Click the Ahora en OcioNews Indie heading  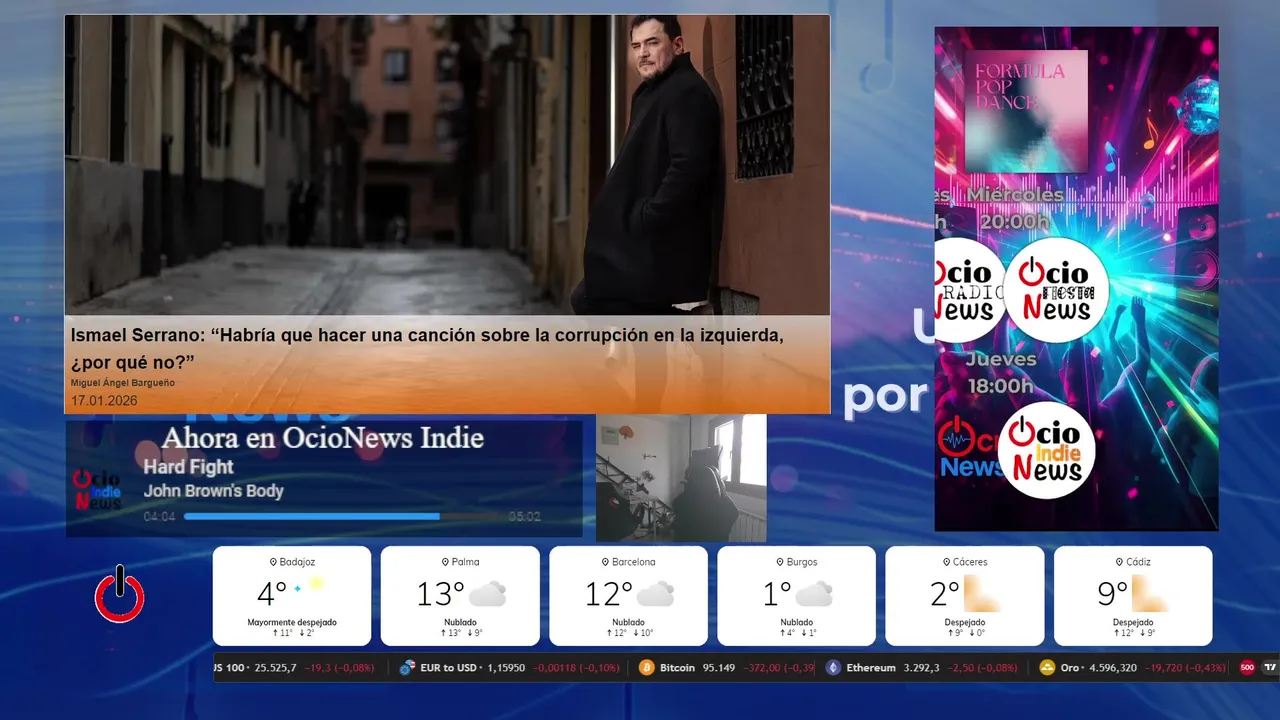[322, 437]
